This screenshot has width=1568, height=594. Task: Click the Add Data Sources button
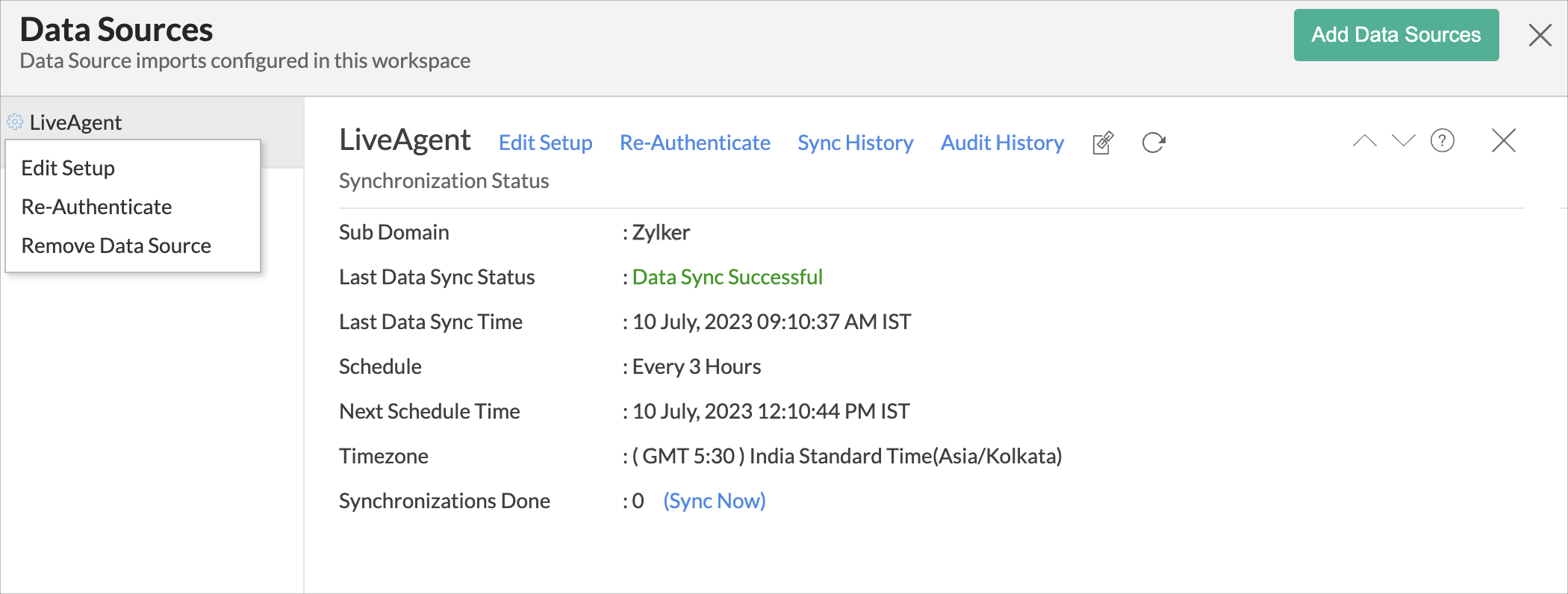pos(1396,35)
